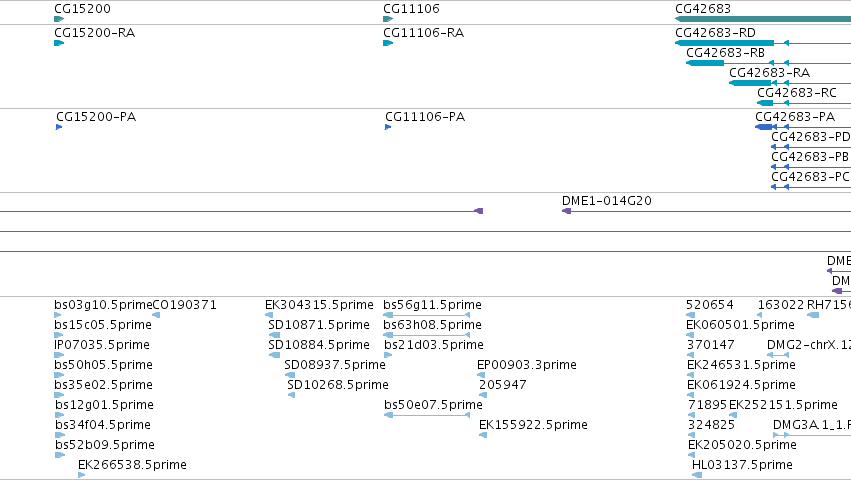Click the CG11106-PA protein arrow
The image size is (851, 480).
pos(388,127)
